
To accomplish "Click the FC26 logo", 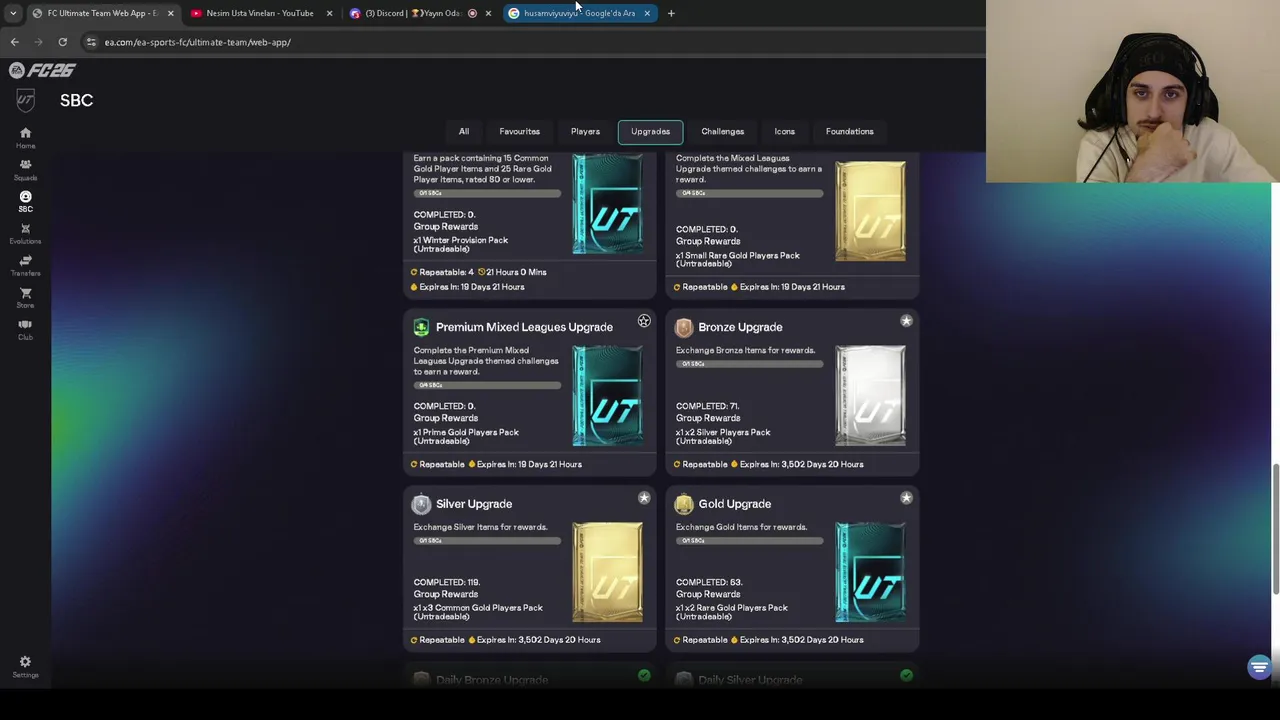I will pyautogui.click(x=42, y=70).
